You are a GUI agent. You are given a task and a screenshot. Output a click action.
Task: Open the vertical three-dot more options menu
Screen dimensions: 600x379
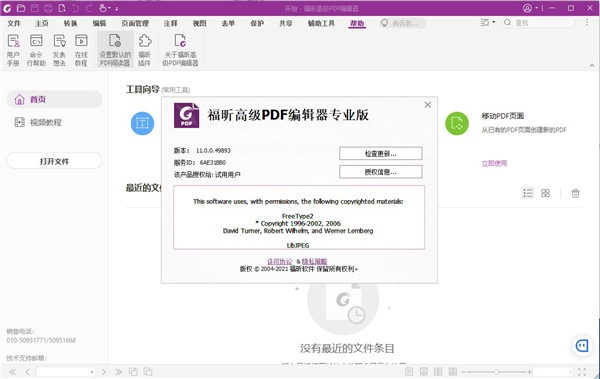587,23
